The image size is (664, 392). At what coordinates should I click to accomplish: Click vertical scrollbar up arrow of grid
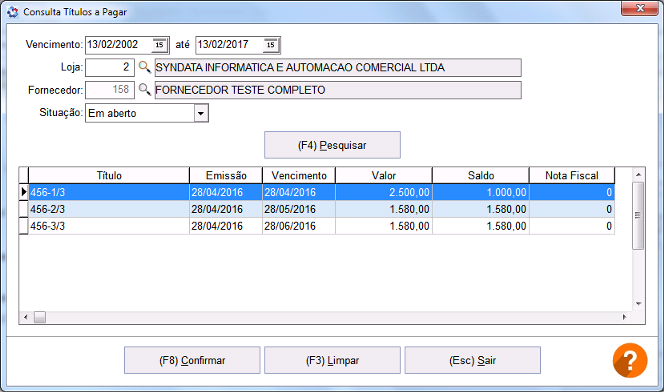pyautogui.click(x=638, y=174)
